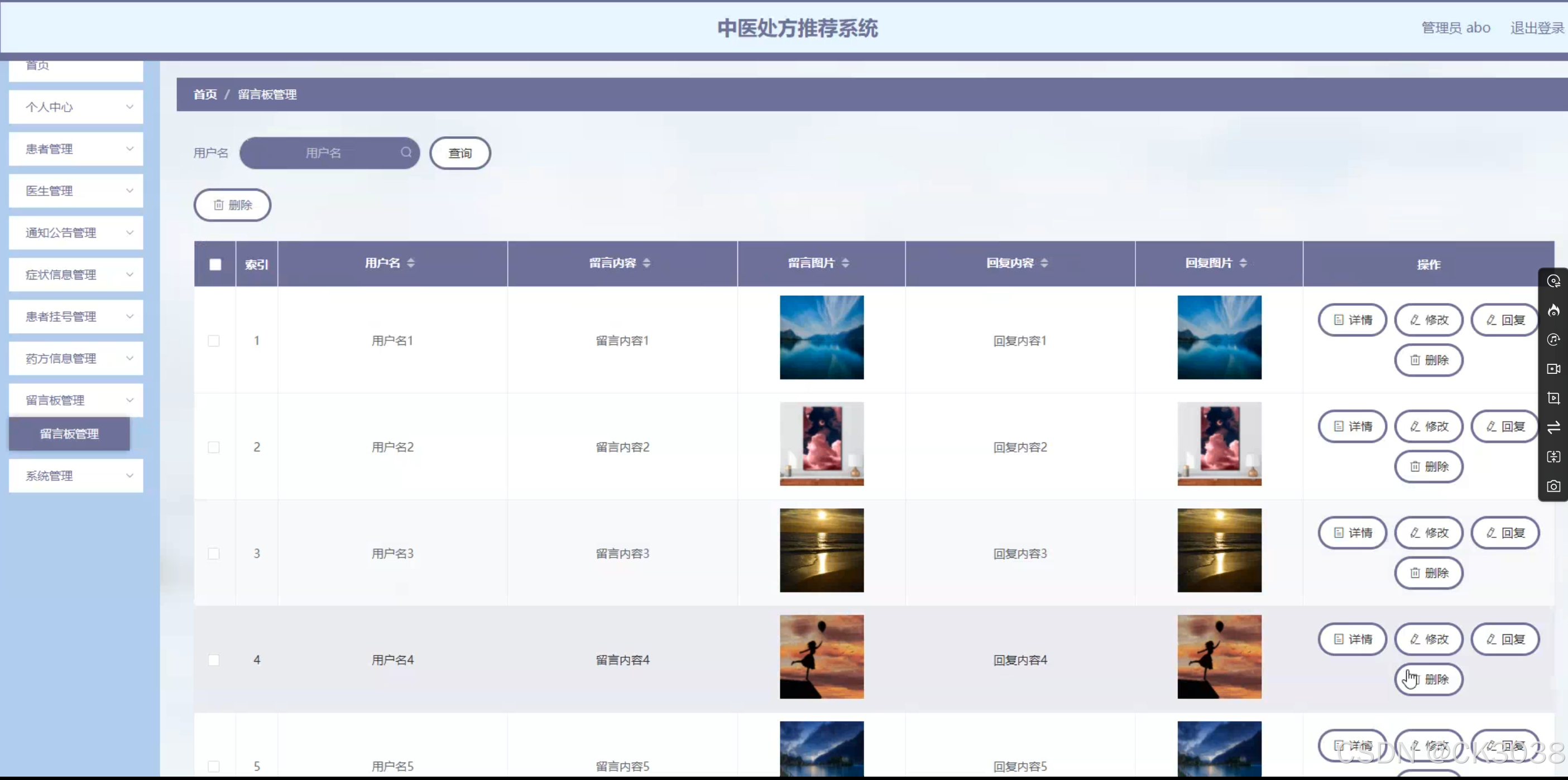
Task: Select the 留言板管理 submenu item
Action: (69, 434)
